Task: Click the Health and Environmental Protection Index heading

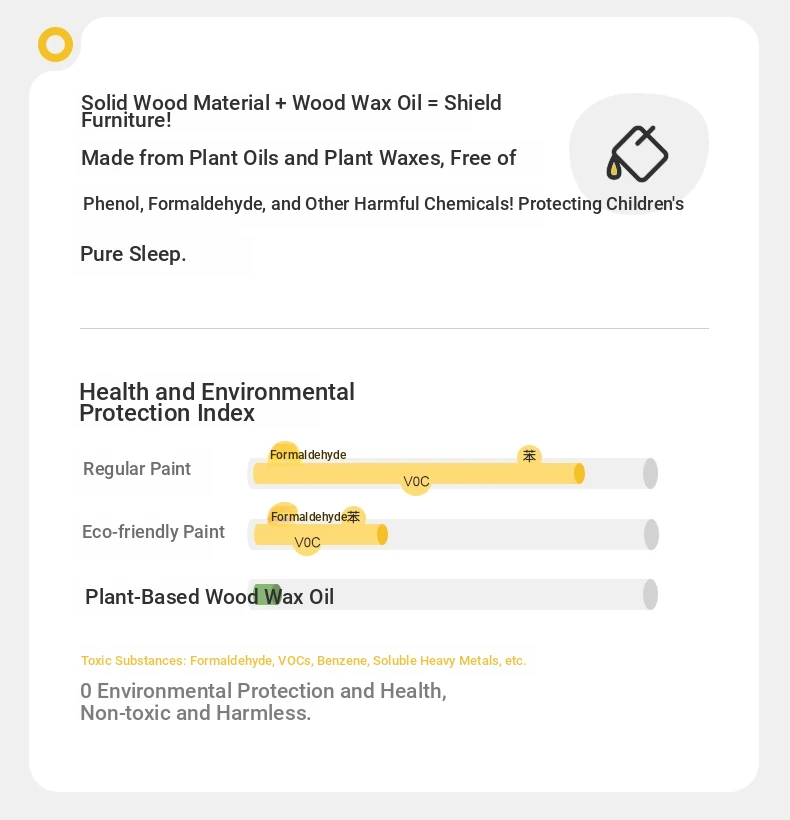Action: (x=217, y=402)
